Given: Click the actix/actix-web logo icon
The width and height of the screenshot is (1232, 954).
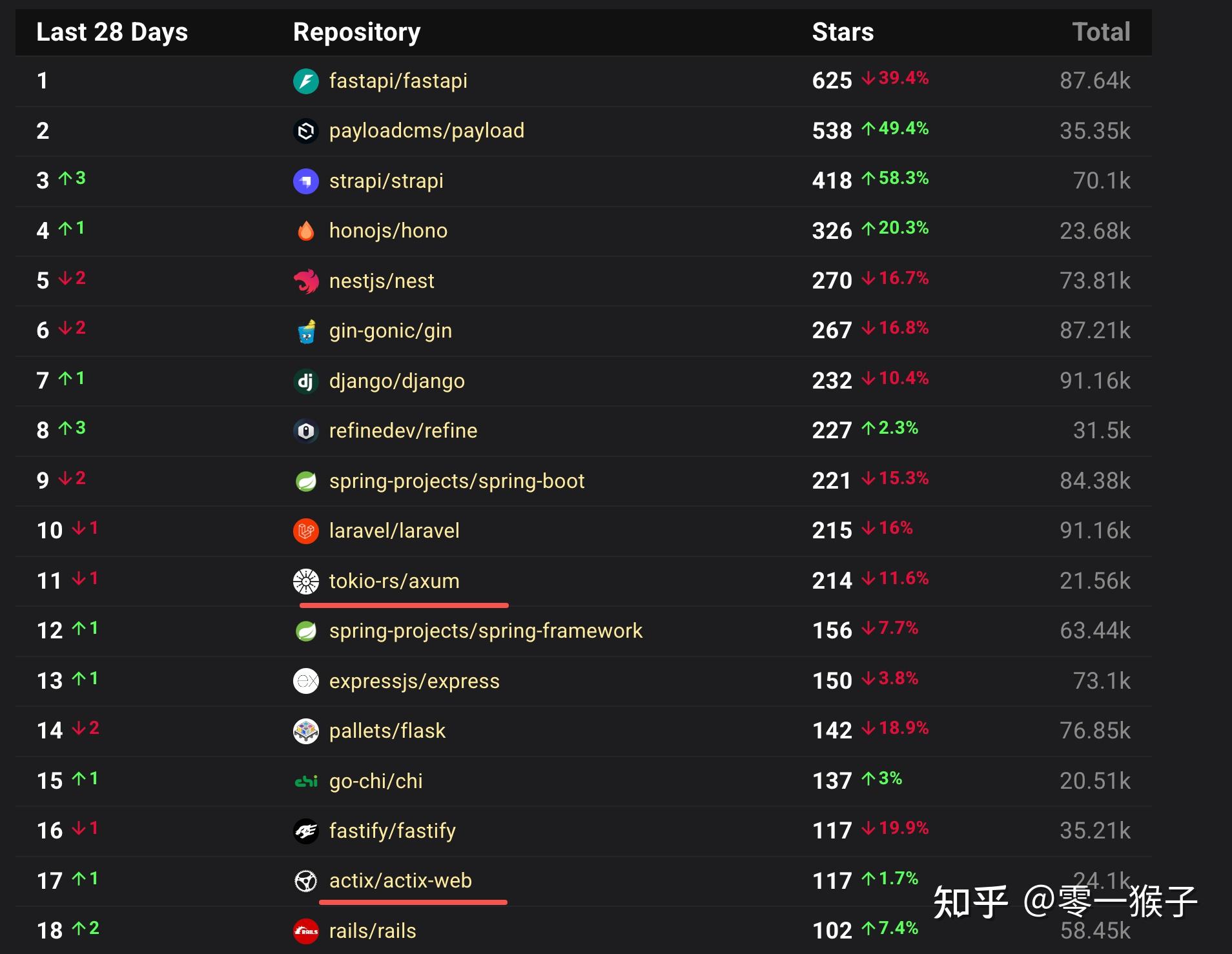Looking at the screenshot, I should click(x=306, y=881).
